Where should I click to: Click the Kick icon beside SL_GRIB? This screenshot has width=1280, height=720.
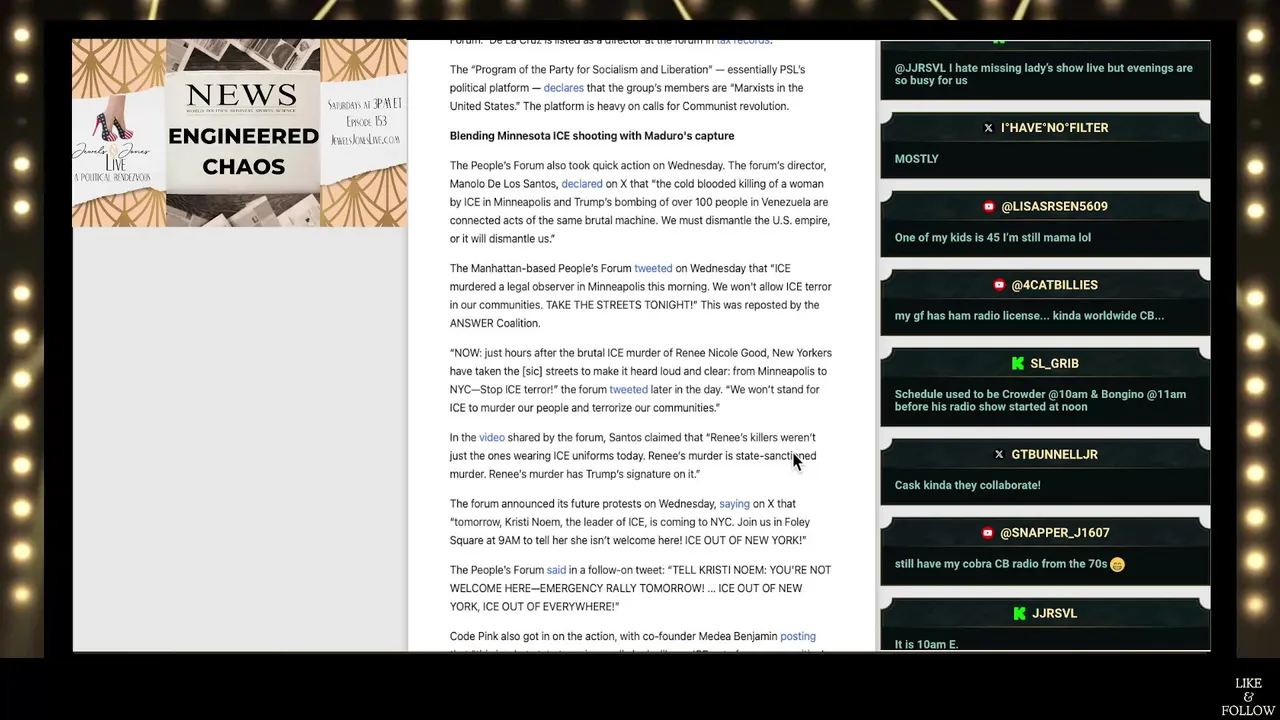1018,364
